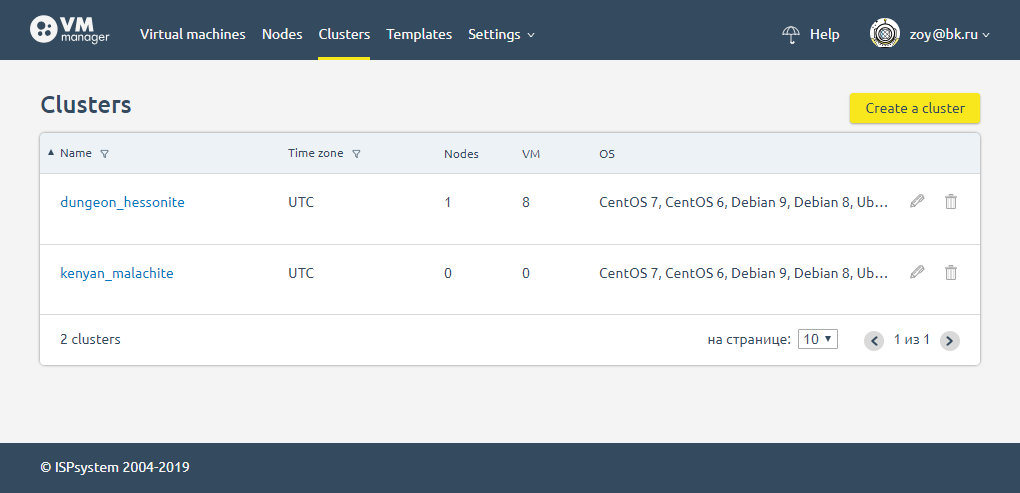Delete kenyan_malachite cluster with trash icon

click(951, 273)
